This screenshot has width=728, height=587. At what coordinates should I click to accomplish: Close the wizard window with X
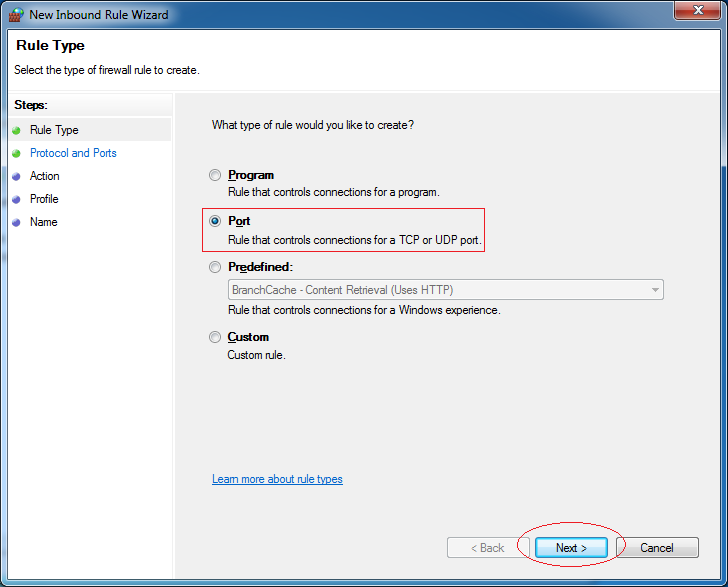[697, 10]
